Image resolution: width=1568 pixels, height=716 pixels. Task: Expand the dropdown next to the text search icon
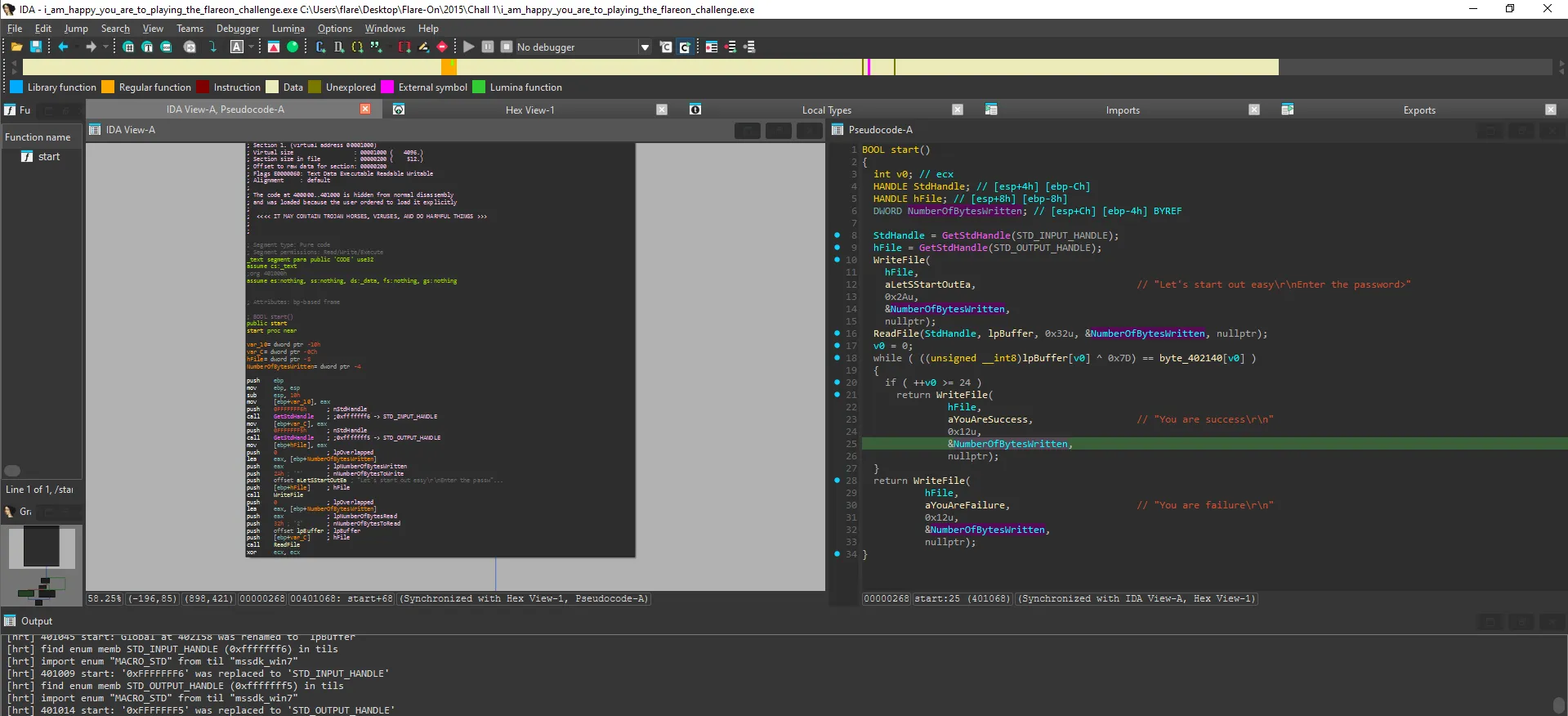(x=251, y=47)
